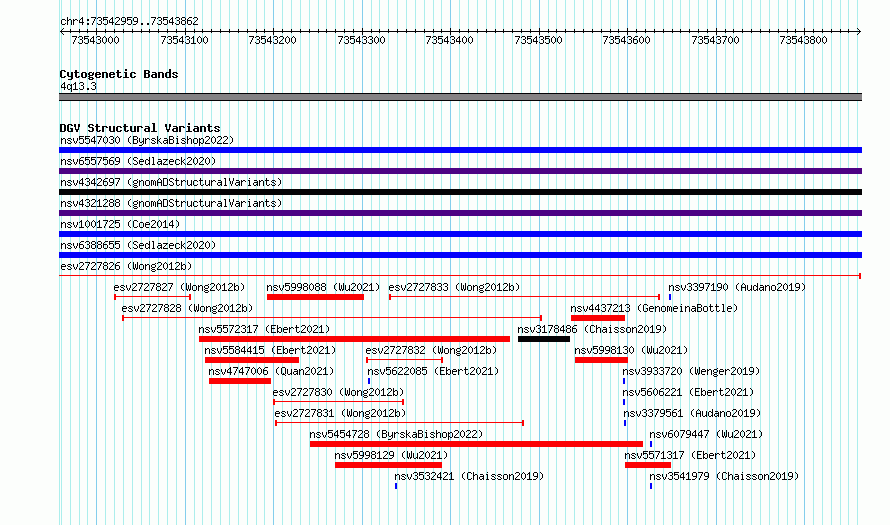Select nsv5571317 (Ebert2021) label
The width and height of the screenshot is (890, 525).
(x=690, y=455)
